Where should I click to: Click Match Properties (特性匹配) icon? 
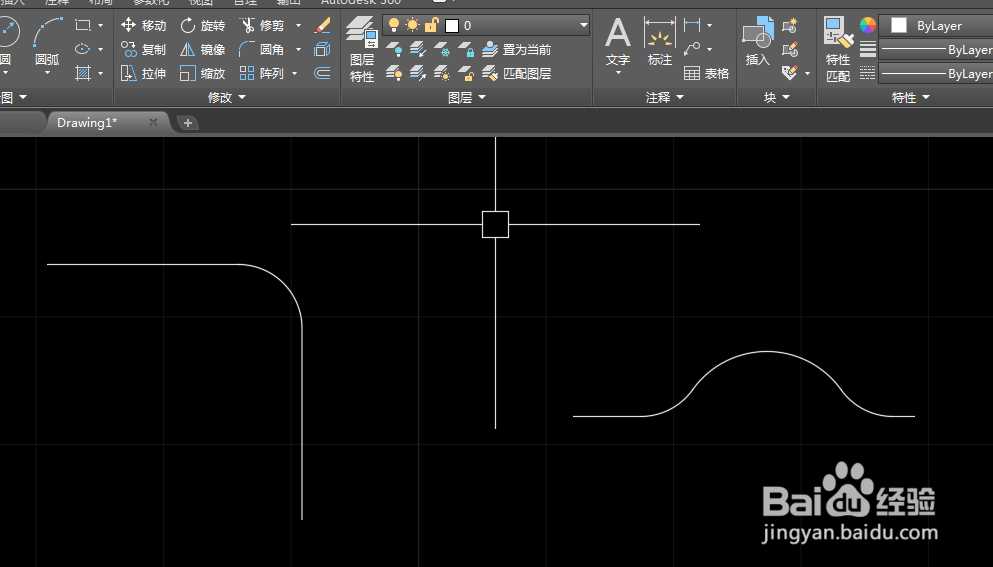point(838,49)
